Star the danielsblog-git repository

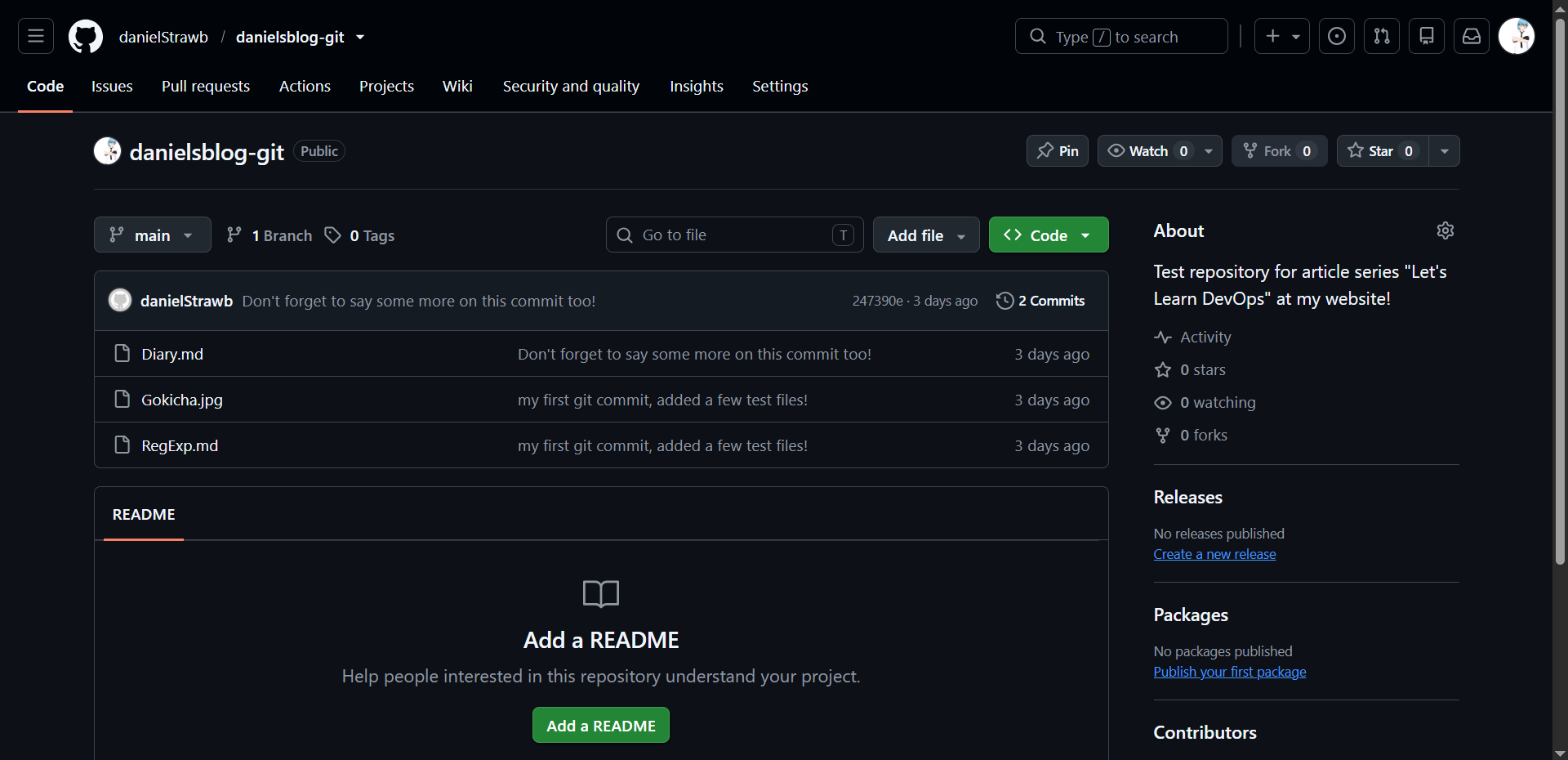pyautogui.click(x=1383, y=151)
